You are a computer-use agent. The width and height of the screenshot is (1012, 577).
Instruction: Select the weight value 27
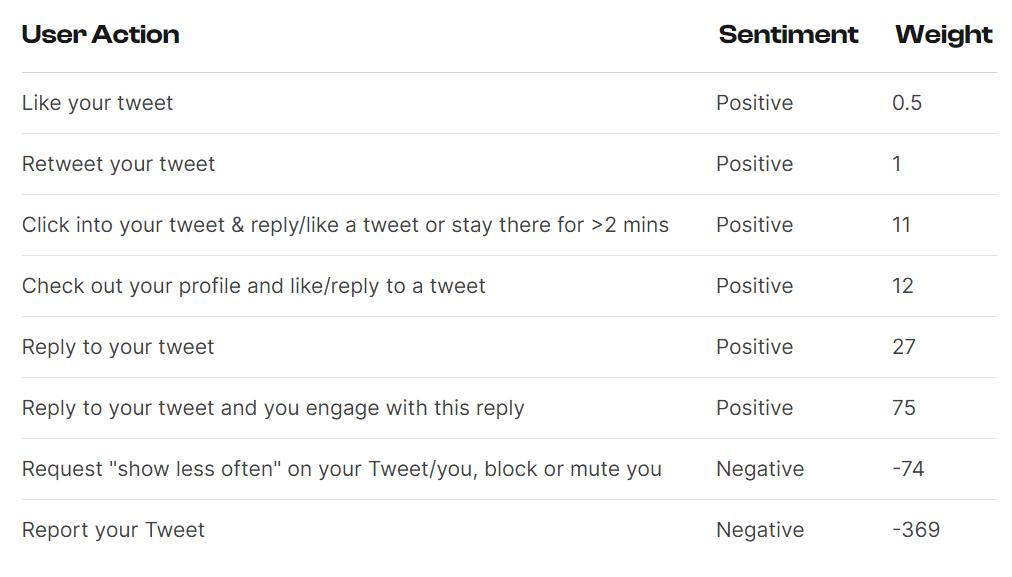coord(904,347)
